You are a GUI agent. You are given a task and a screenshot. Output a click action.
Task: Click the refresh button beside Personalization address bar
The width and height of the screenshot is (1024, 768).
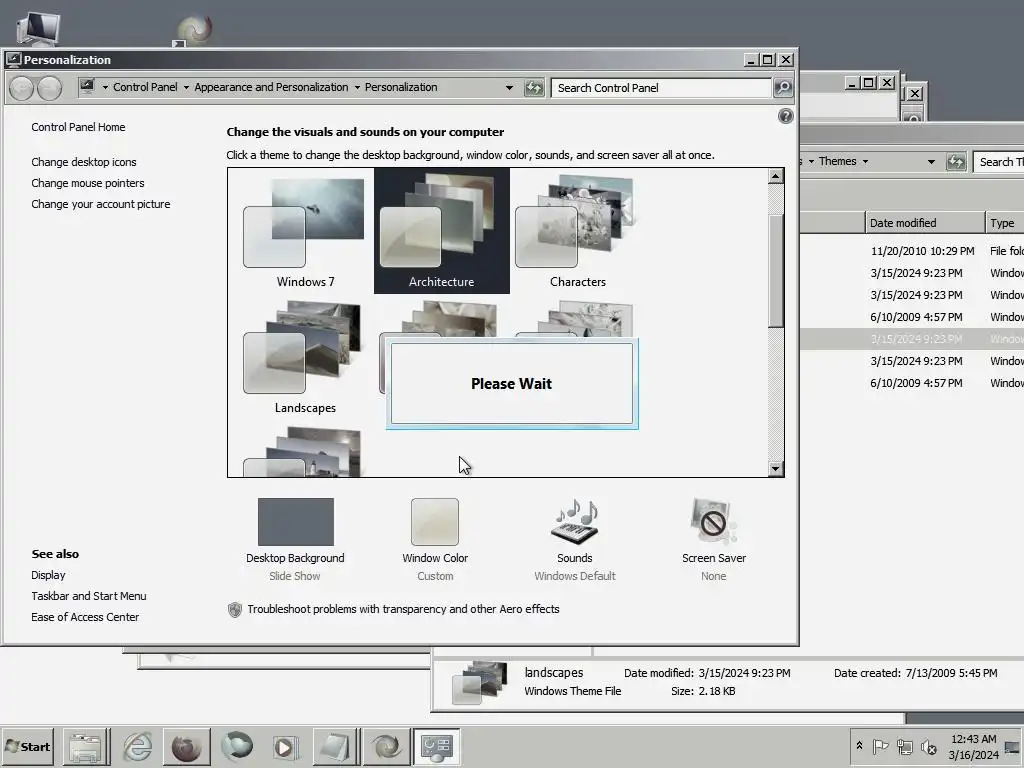tap(534, 88)
